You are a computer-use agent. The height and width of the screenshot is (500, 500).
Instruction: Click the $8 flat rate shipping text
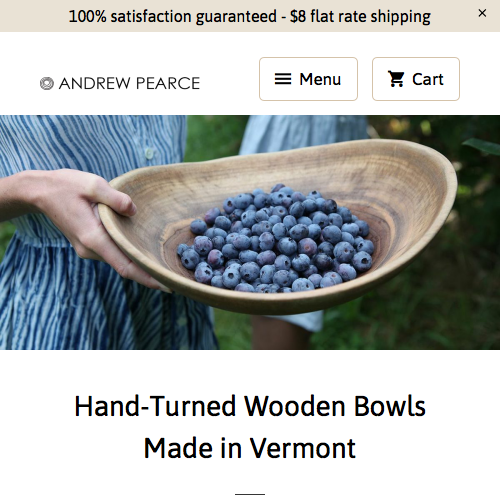(x=360, y=16)
